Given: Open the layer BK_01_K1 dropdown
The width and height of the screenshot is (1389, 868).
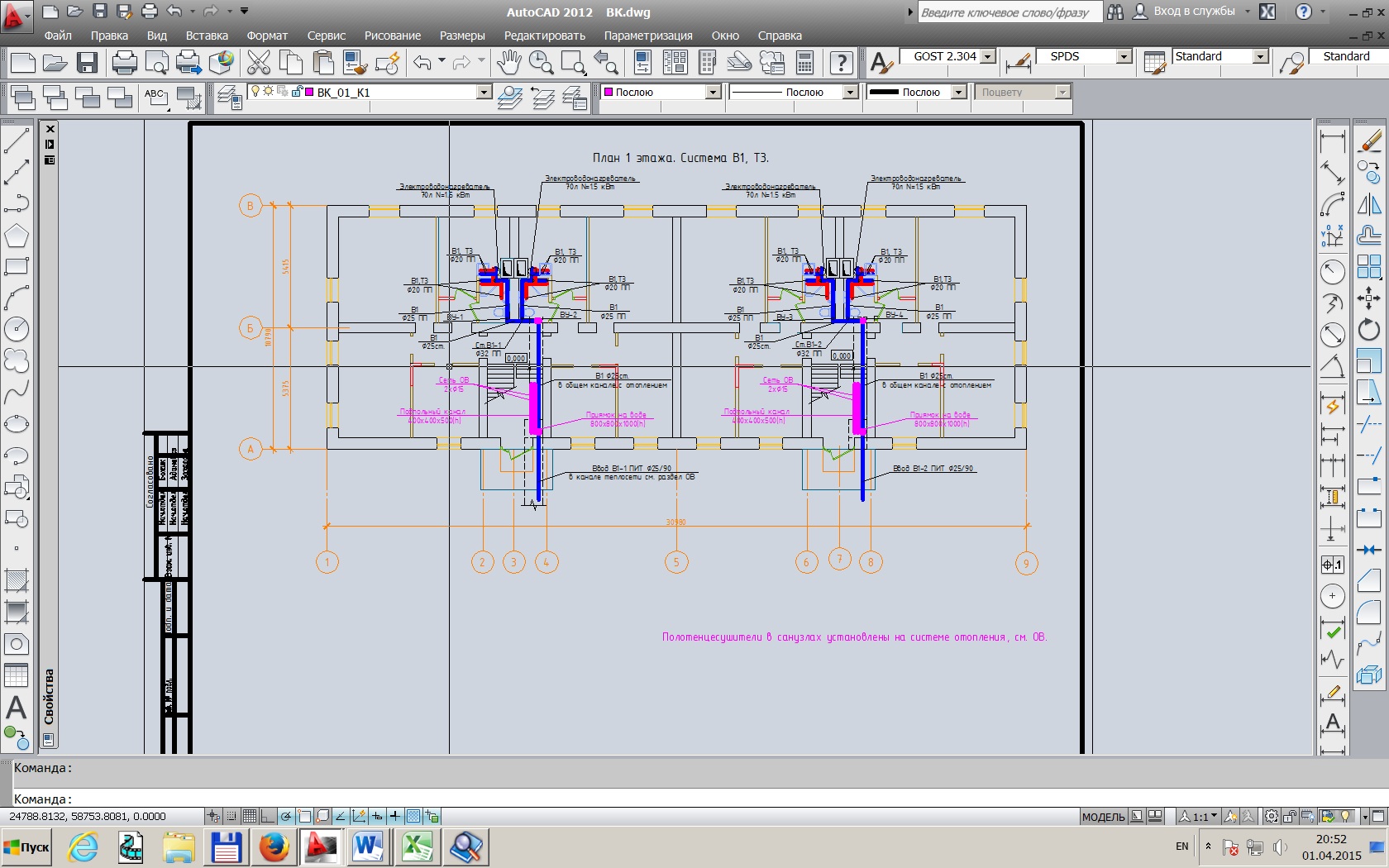Looking at the screenshot, I should [484, 92].
